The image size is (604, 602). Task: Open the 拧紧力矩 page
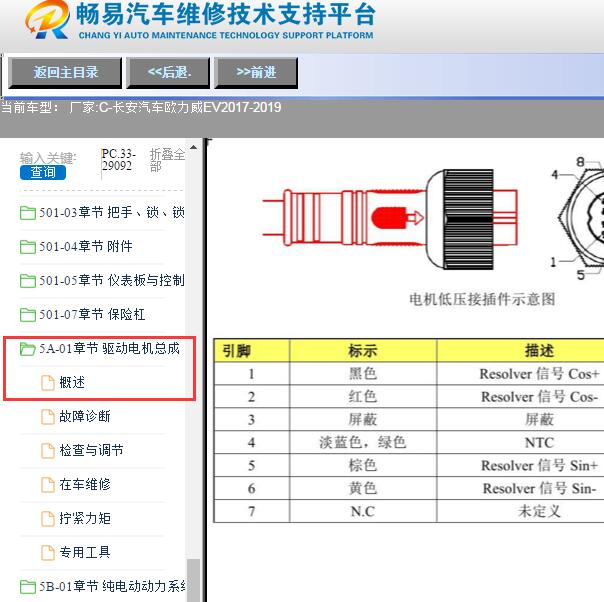point(85,518)
